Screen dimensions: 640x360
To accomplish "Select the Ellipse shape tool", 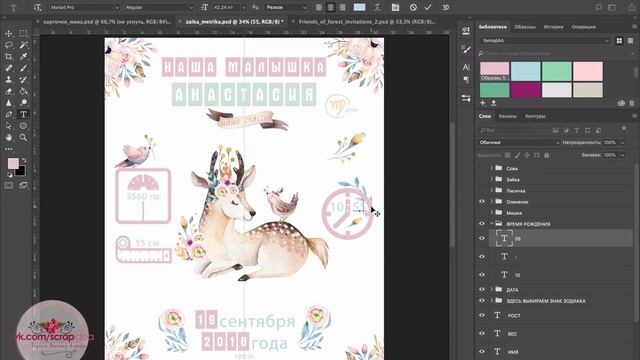I will [x=24, y=126].
